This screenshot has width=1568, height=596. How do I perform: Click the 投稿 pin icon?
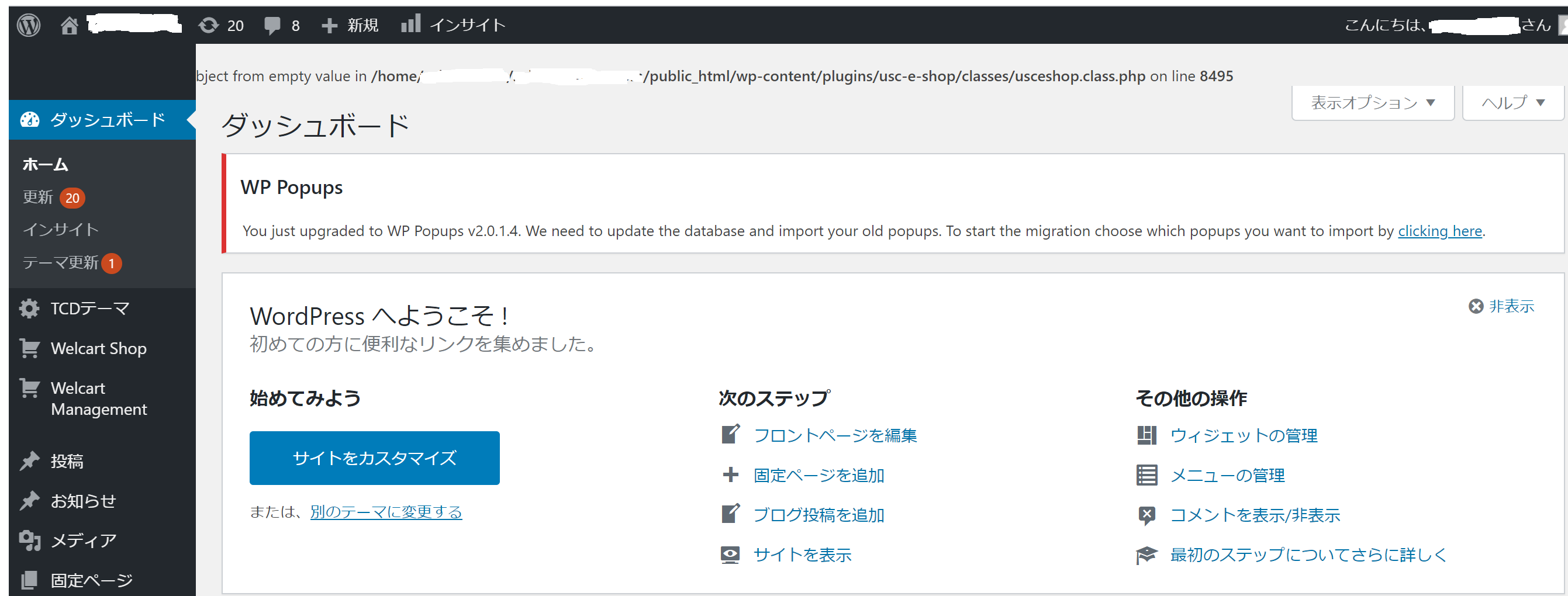tap(29, 461)
